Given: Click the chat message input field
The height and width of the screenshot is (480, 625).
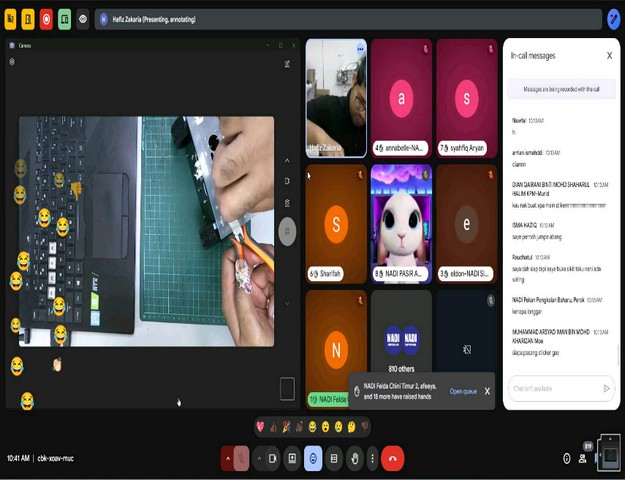Looking at the screenshot, I should click(553, 388).
